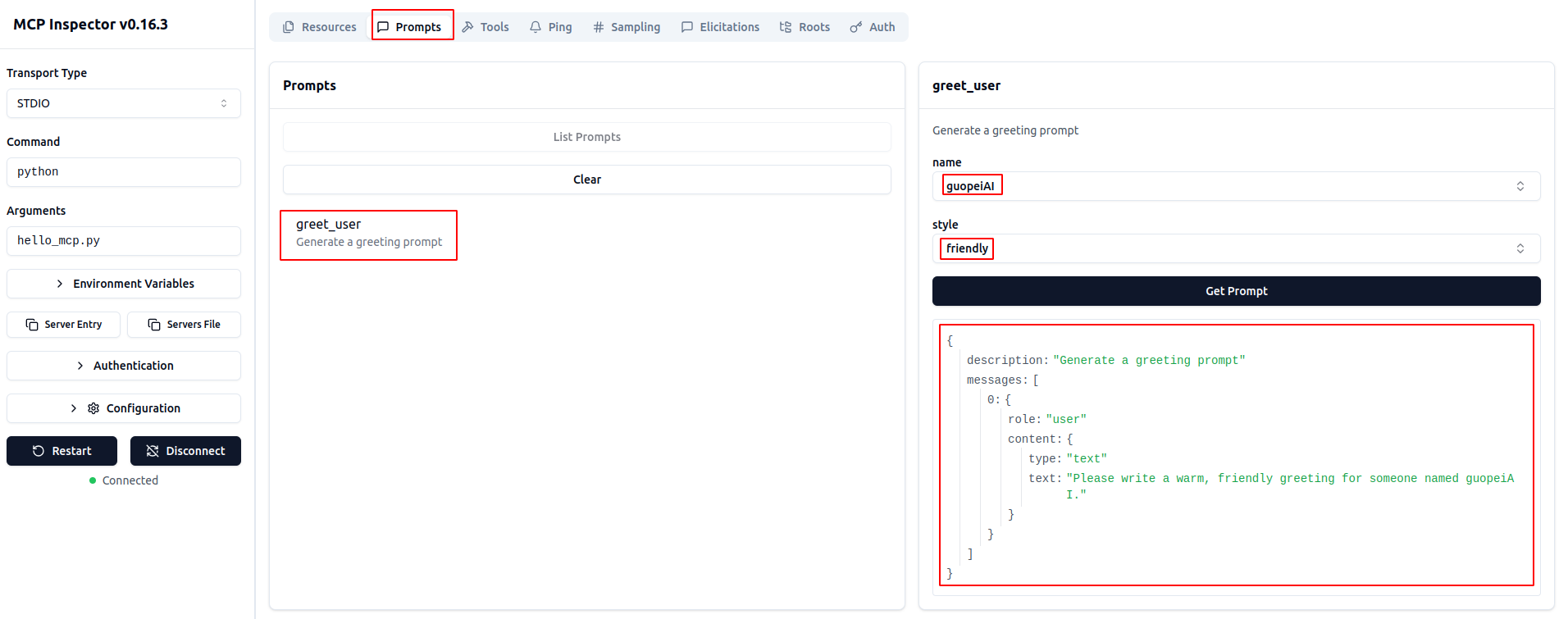1568x619 pixels.
Task: Open the Tools tab
Action: pyautogui.click(x=485, y=27)
